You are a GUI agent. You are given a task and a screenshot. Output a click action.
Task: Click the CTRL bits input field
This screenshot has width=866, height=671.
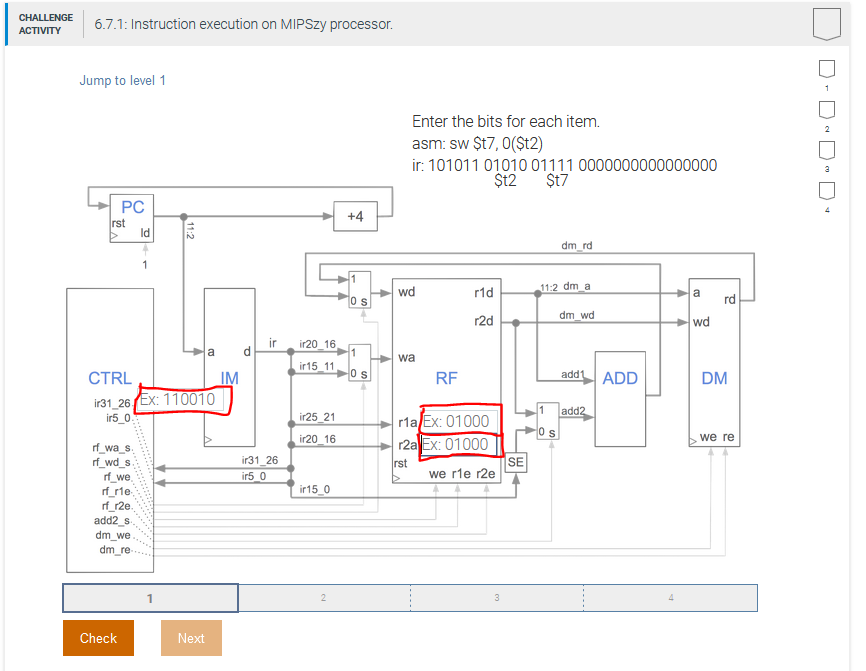click(x=186, y=399)
